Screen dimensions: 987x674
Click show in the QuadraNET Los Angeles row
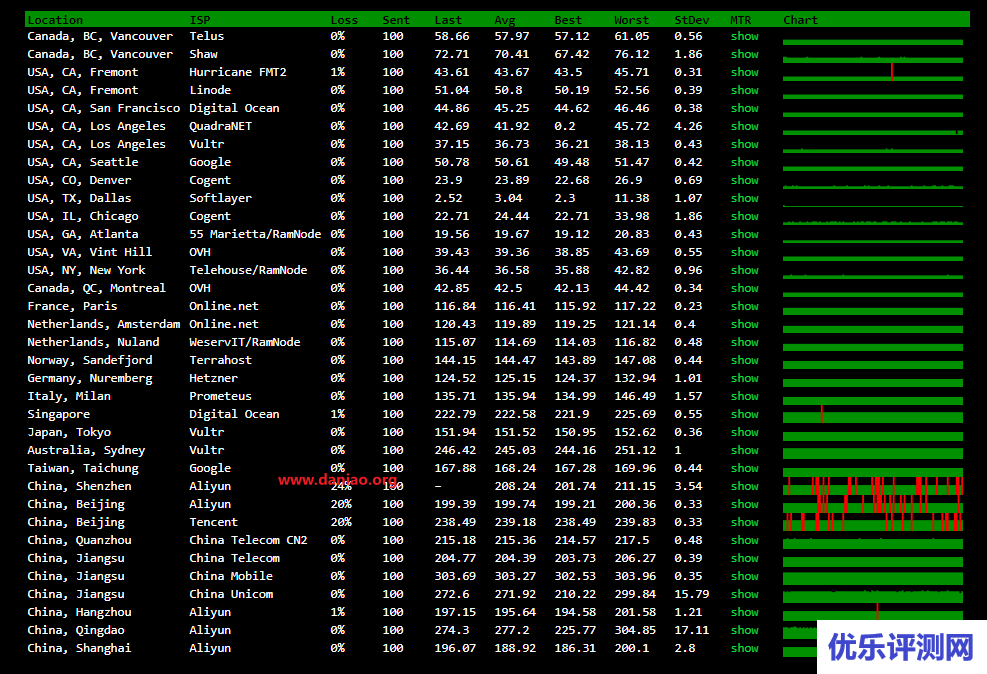pyautogui.click(x=744, y=126)
